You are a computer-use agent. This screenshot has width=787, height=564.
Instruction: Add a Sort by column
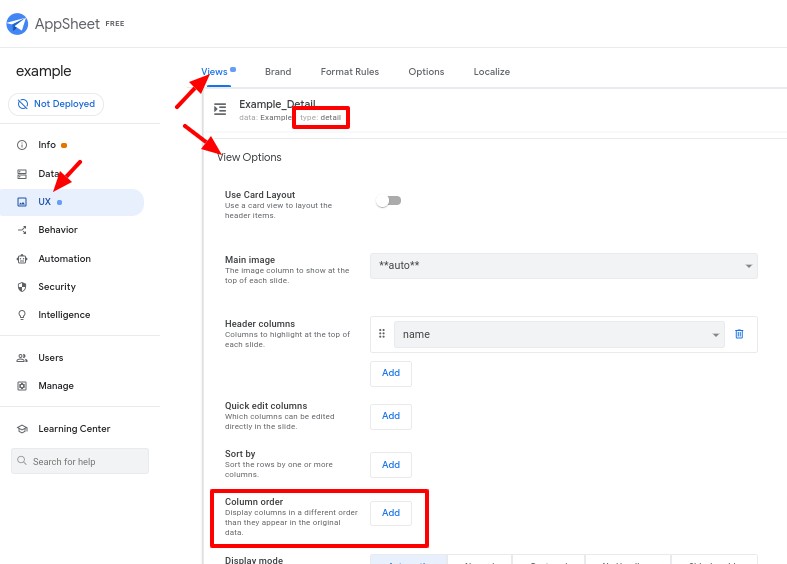391,465
